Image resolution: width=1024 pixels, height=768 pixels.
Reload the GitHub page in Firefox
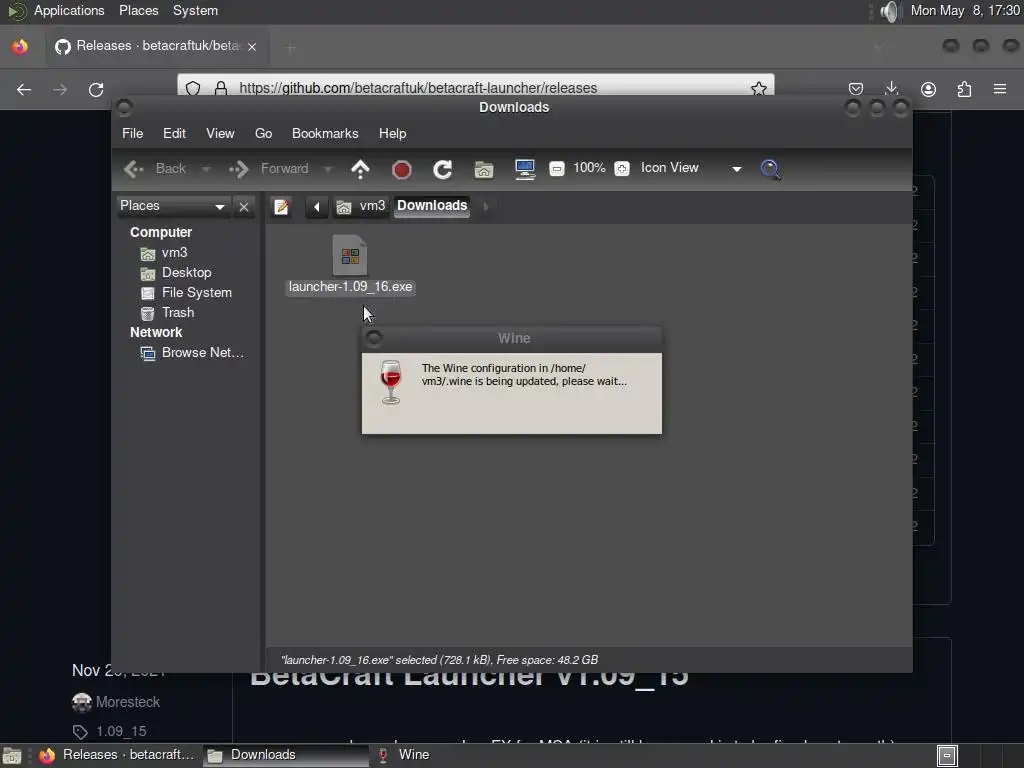coord(96,89)
